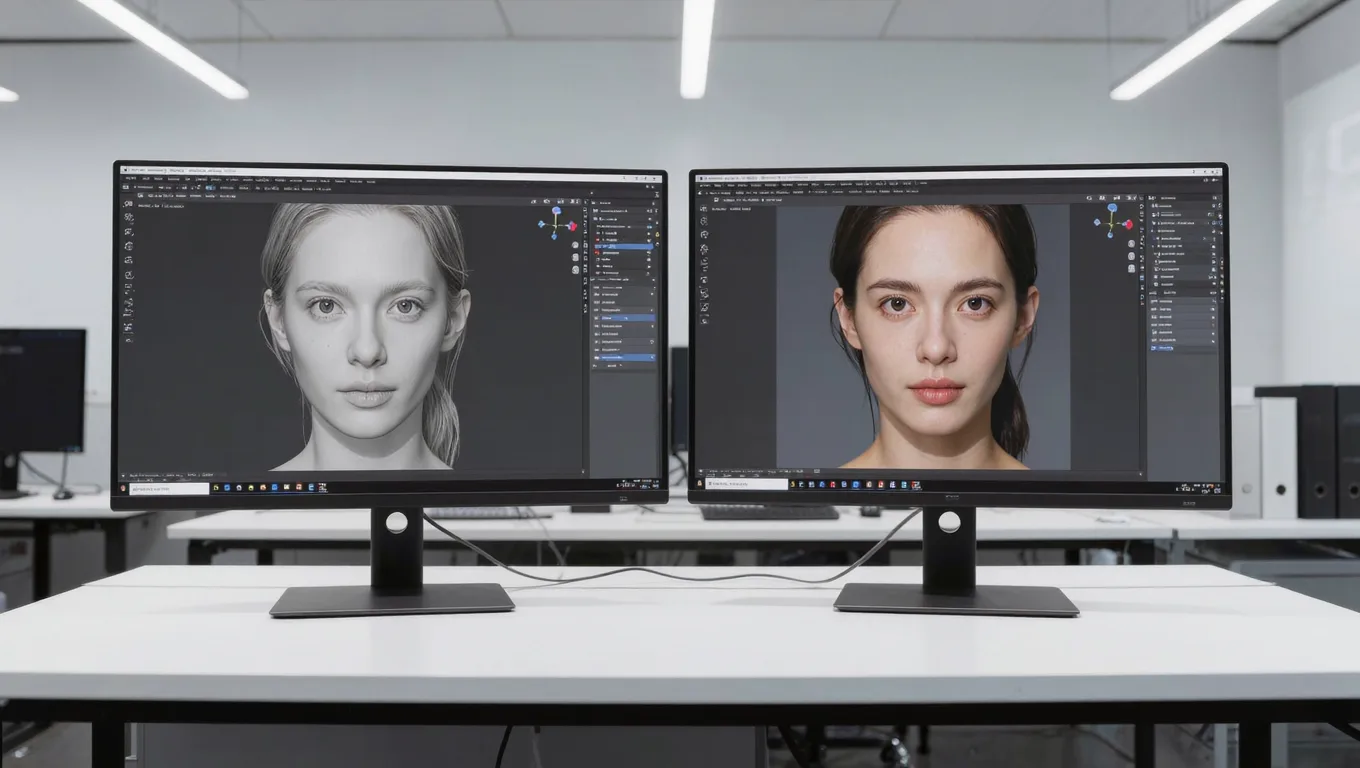Open the Windows Start button on left monitor

123,488
